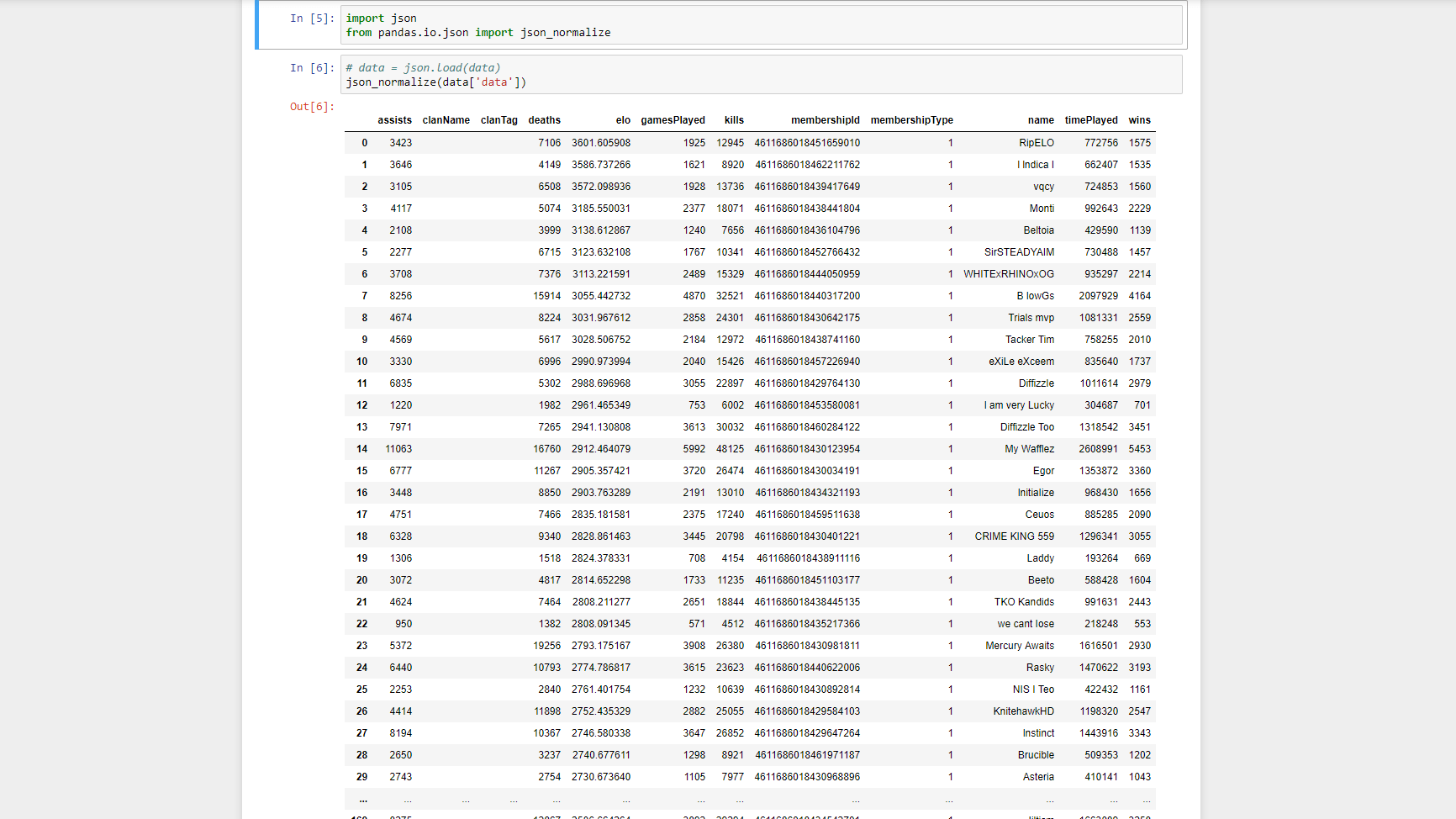Click wins value 5453

point(1140,449)
